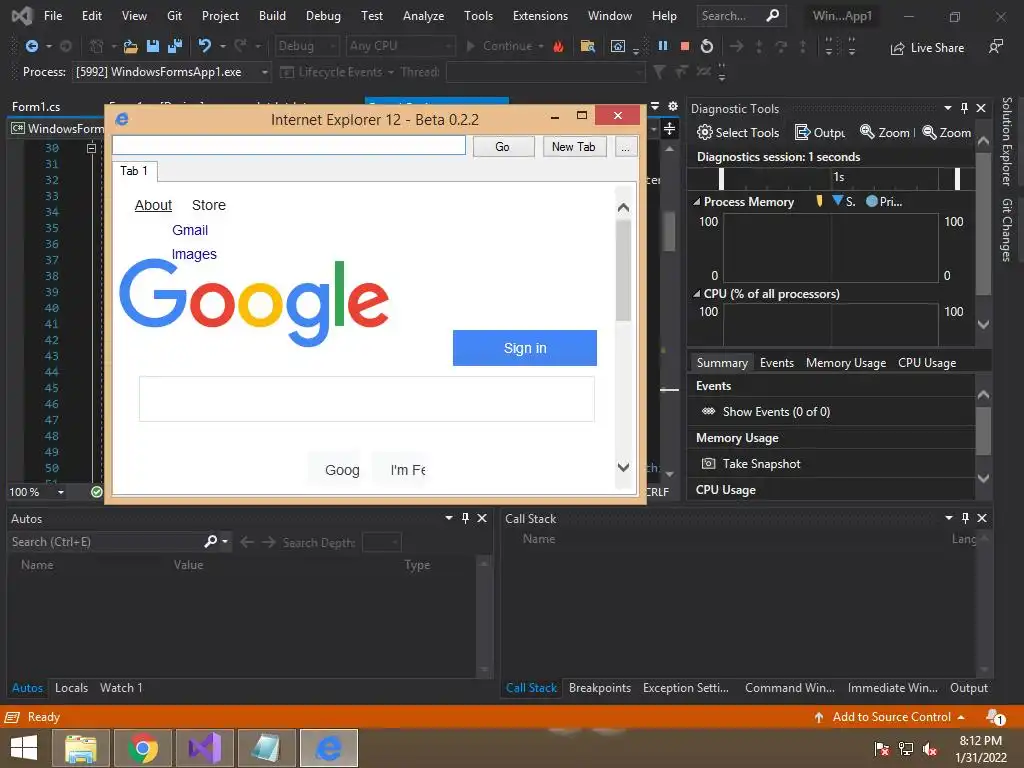Screen dimensions: 1024x768
Task: Collapse the Process Memory graph section
Action: pyautogui.click(x=697, y=202)
